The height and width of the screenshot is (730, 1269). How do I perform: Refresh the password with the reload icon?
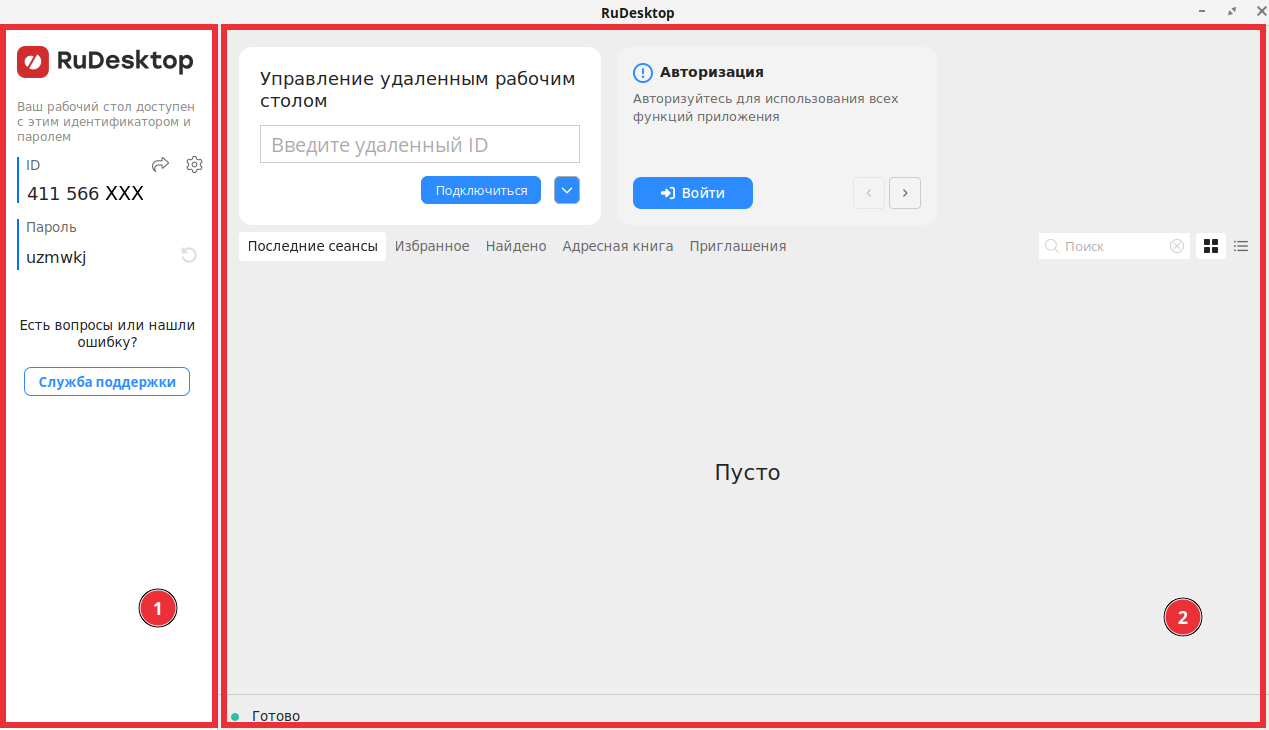188,256
